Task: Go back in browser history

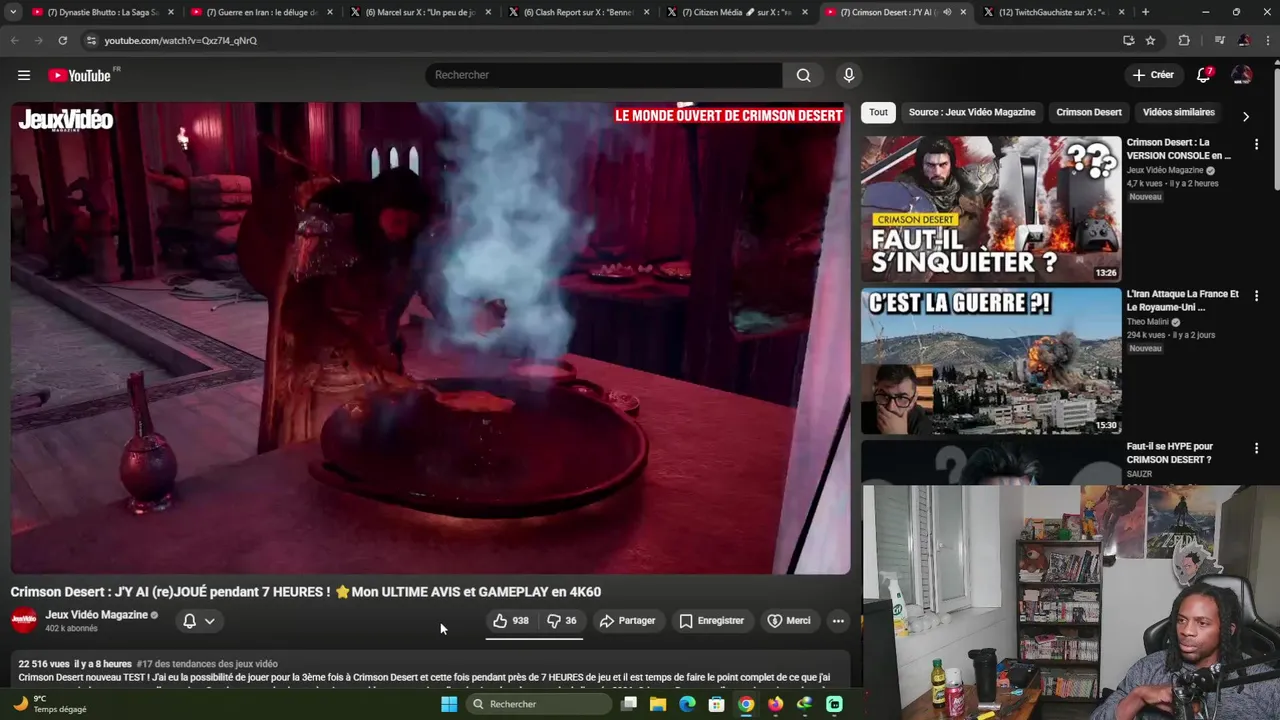Action: tap(14, 40)
